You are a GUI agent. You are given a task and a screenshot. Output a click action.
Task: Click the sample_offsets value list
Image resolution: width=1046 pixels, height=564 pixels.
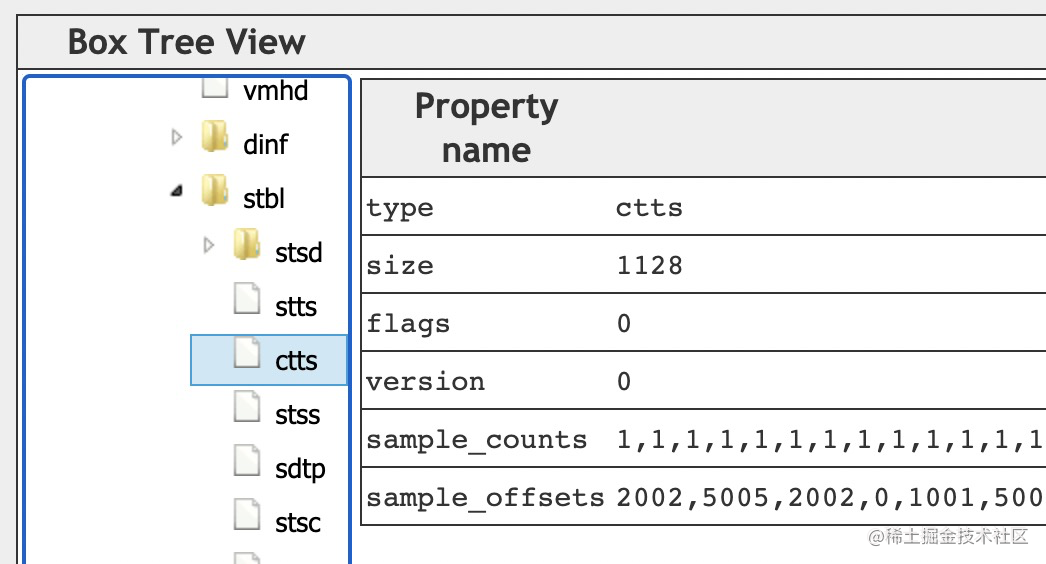pos(831,498)
